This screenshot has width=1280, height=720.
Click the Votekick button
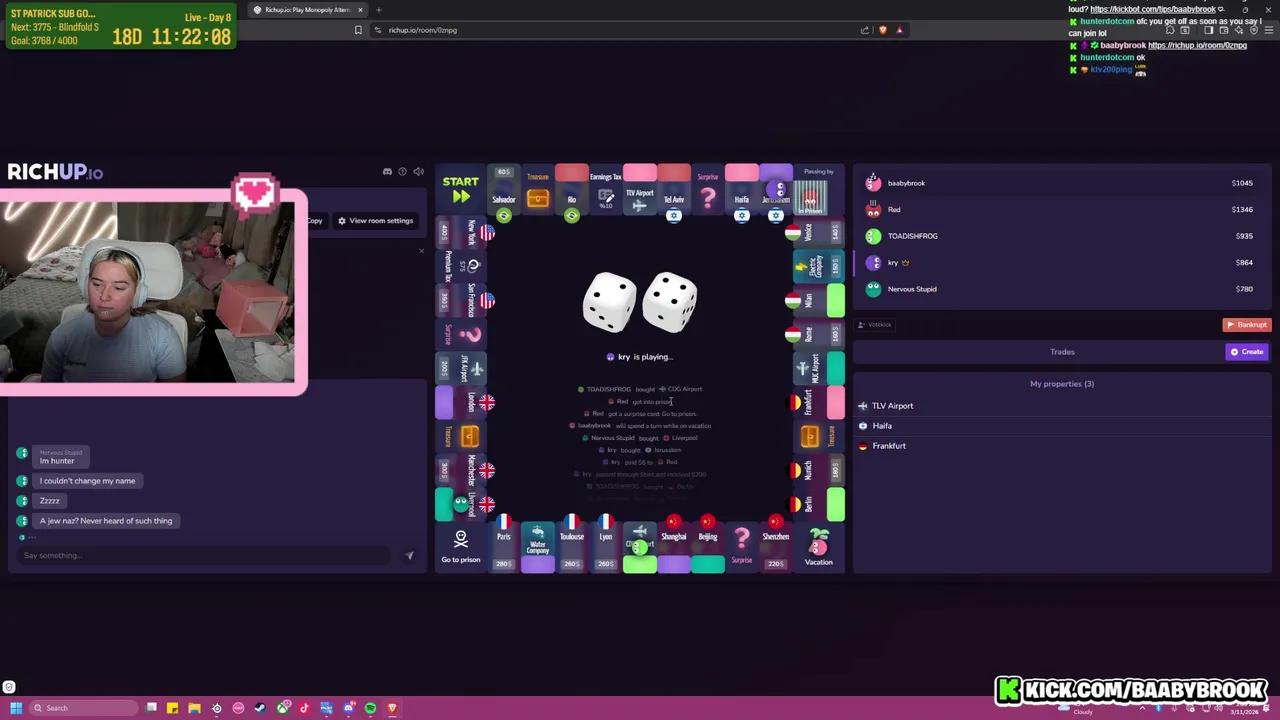click(875, 325)
